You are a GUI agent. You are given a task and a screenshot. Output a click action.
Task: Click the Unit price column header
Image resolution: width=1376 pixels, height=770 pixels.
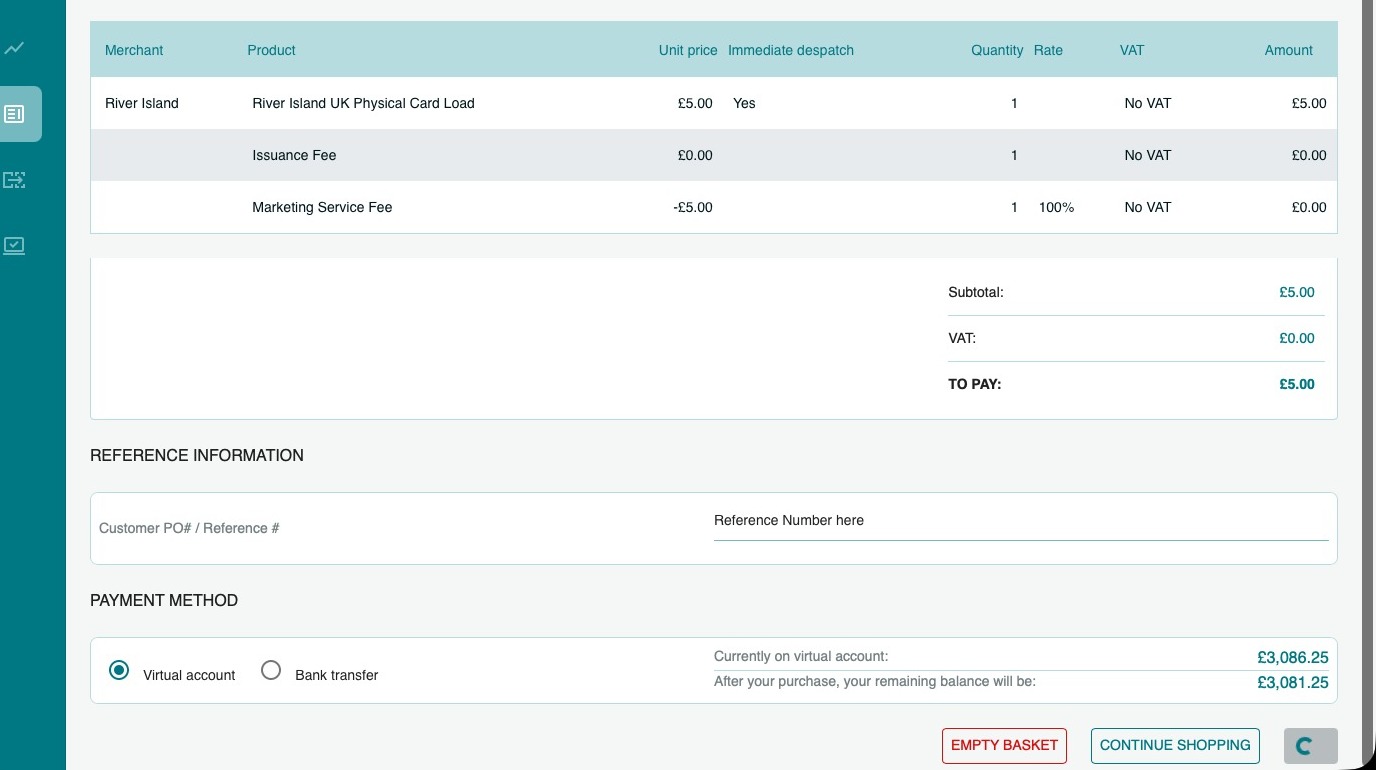[x=688, y=50]
